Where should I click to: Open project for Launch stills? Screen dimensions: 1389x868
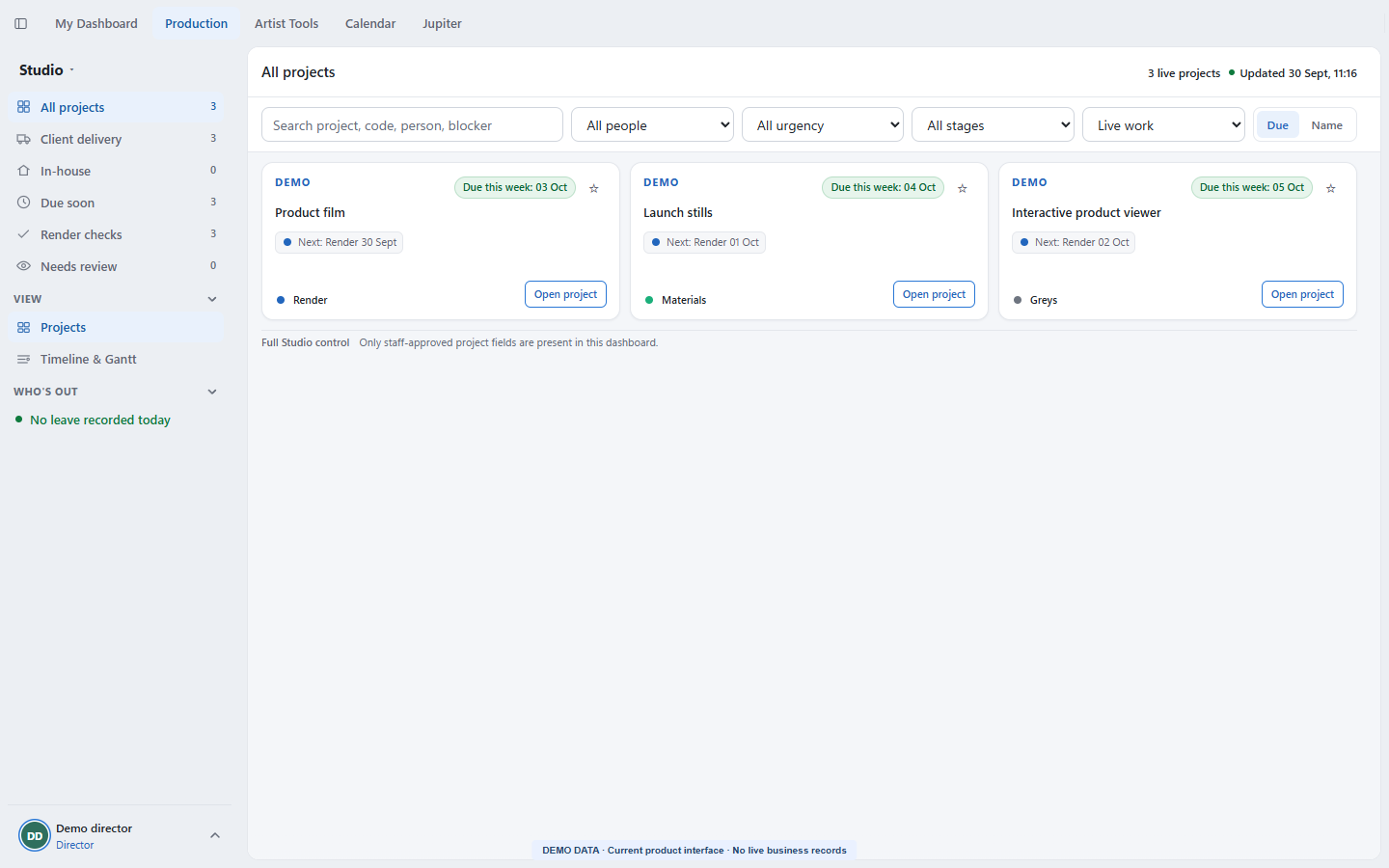tap(934, 294)
